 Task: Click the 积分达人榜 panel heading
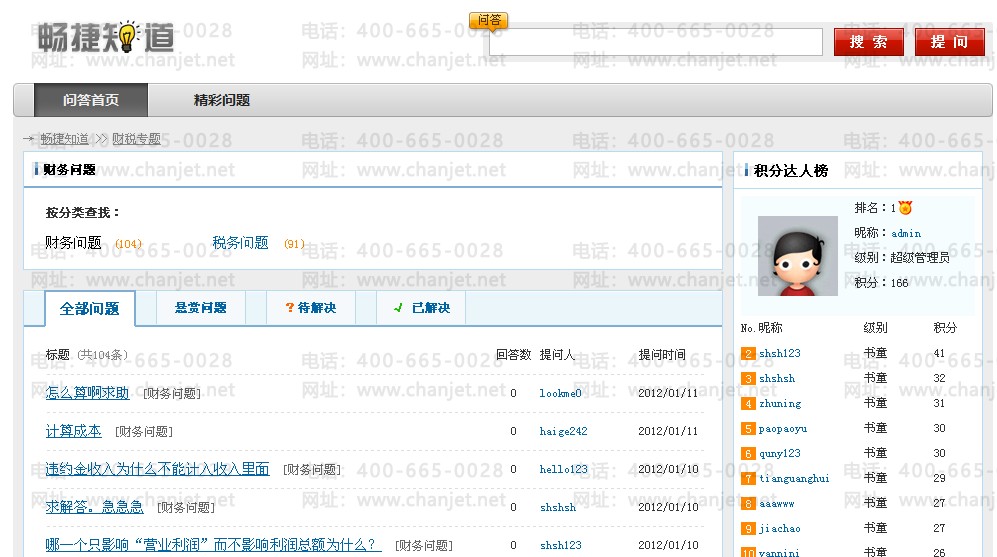791,170
